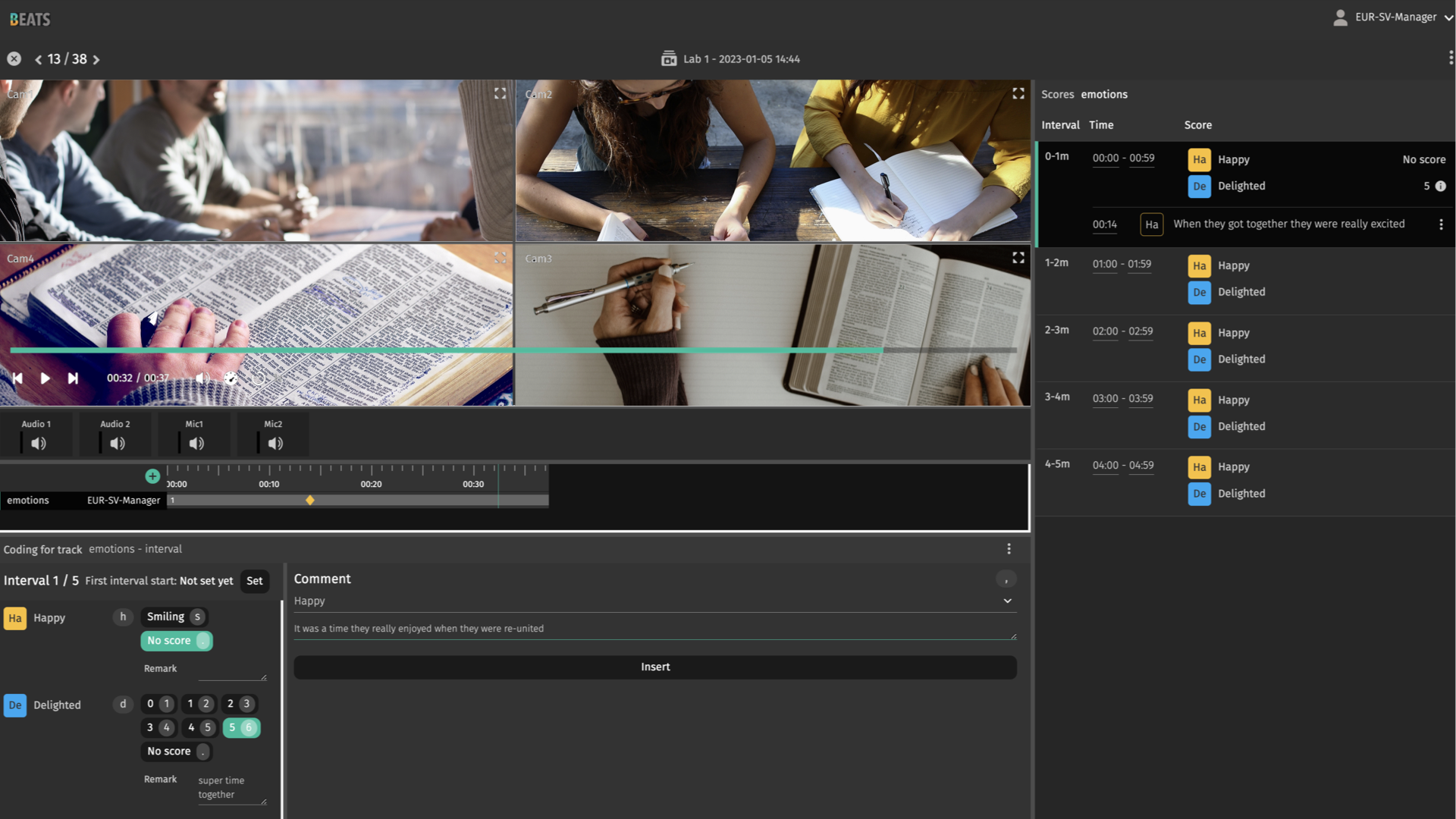
Task: Open the coding track kebab menu
Action: 1009,548
